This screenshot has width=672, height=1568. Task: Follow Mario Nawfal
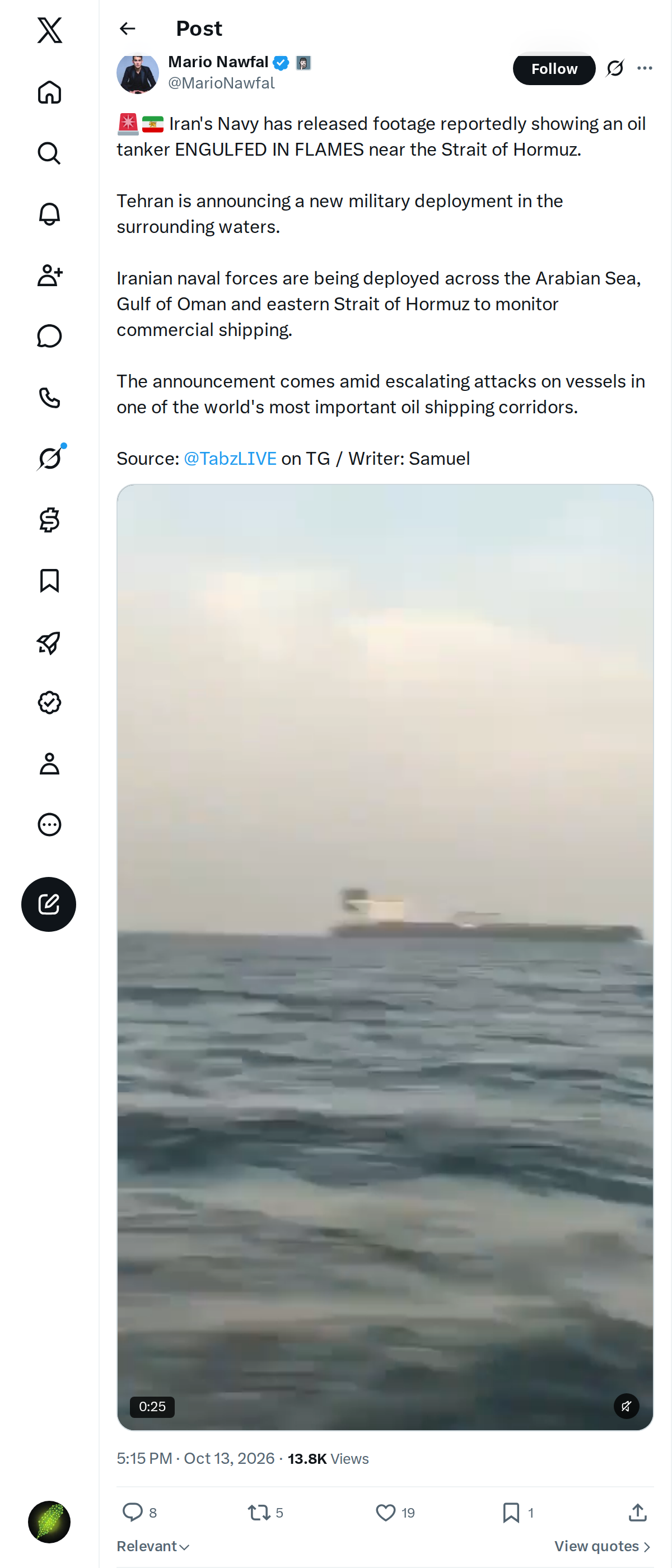tap(554, 69)
